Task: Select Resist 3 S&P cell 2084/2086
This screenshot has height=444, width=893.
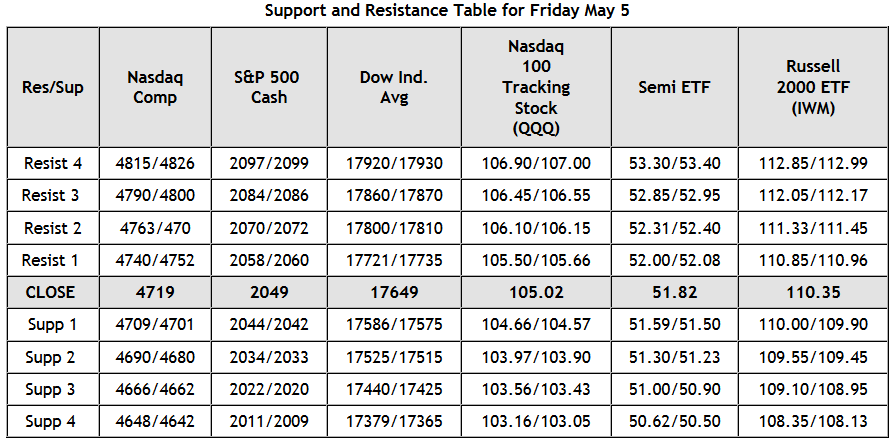Action: click(x=269, y=195)
